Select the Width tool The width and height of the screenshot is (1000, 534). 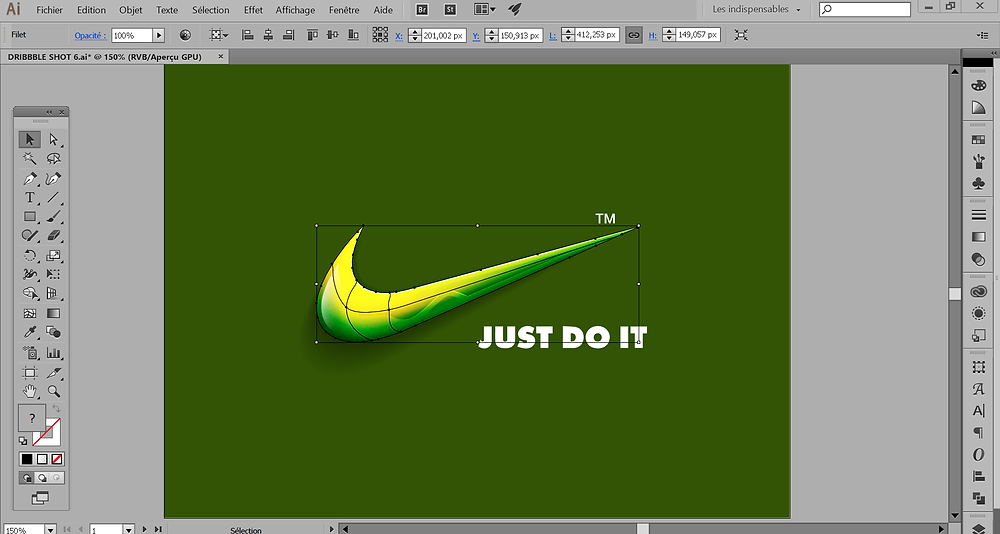pos(30,274)
